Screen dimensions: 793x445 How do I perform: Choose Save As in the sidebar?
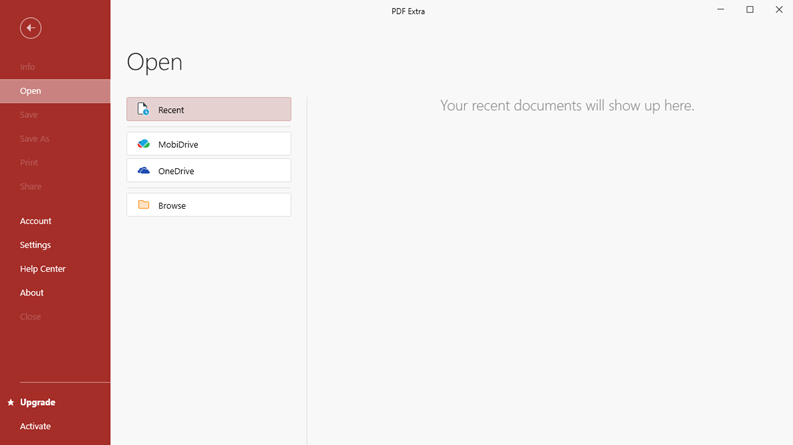(55, 139)
